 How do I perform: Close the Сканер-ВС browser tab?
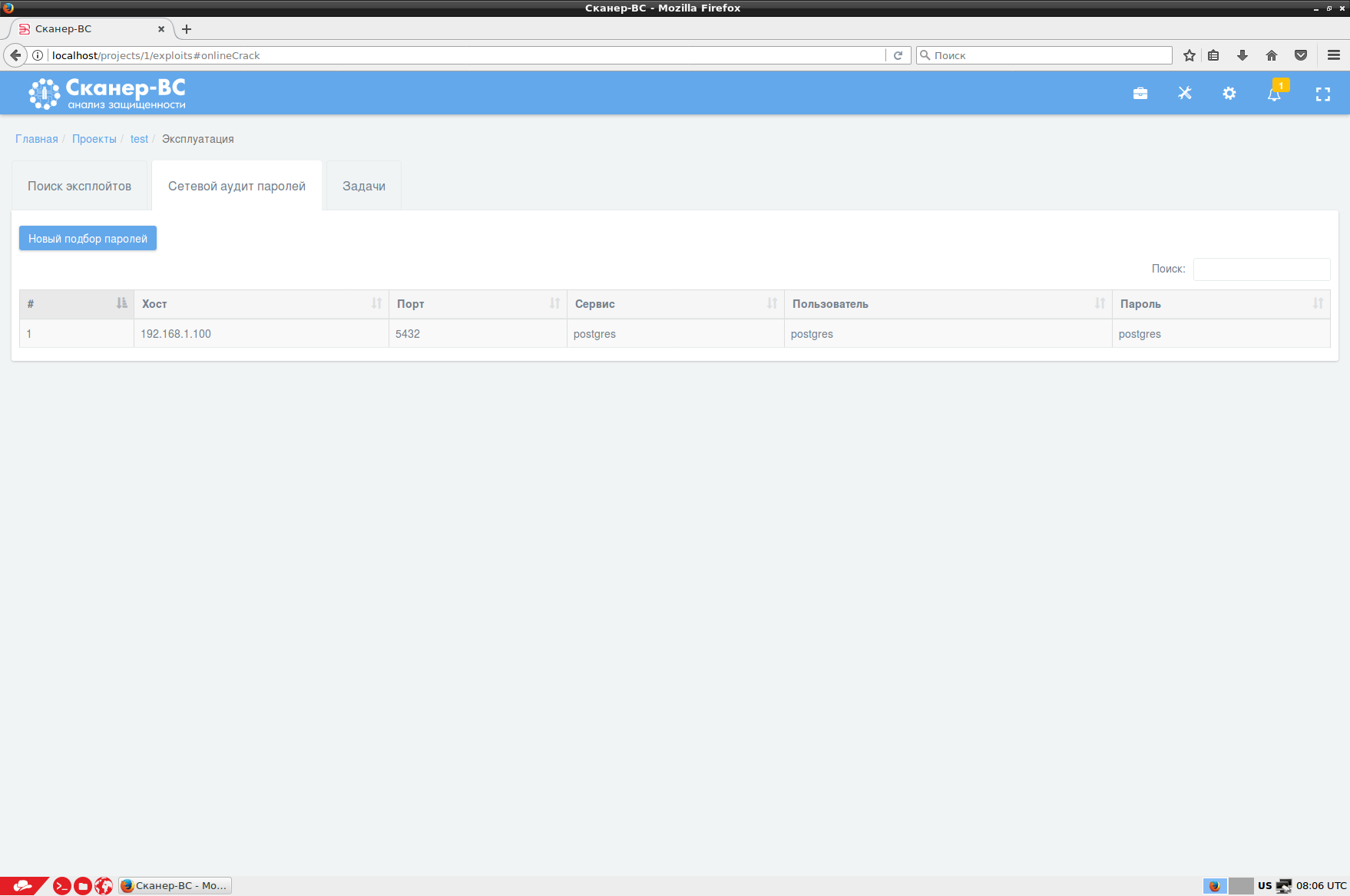click(161, 29)
